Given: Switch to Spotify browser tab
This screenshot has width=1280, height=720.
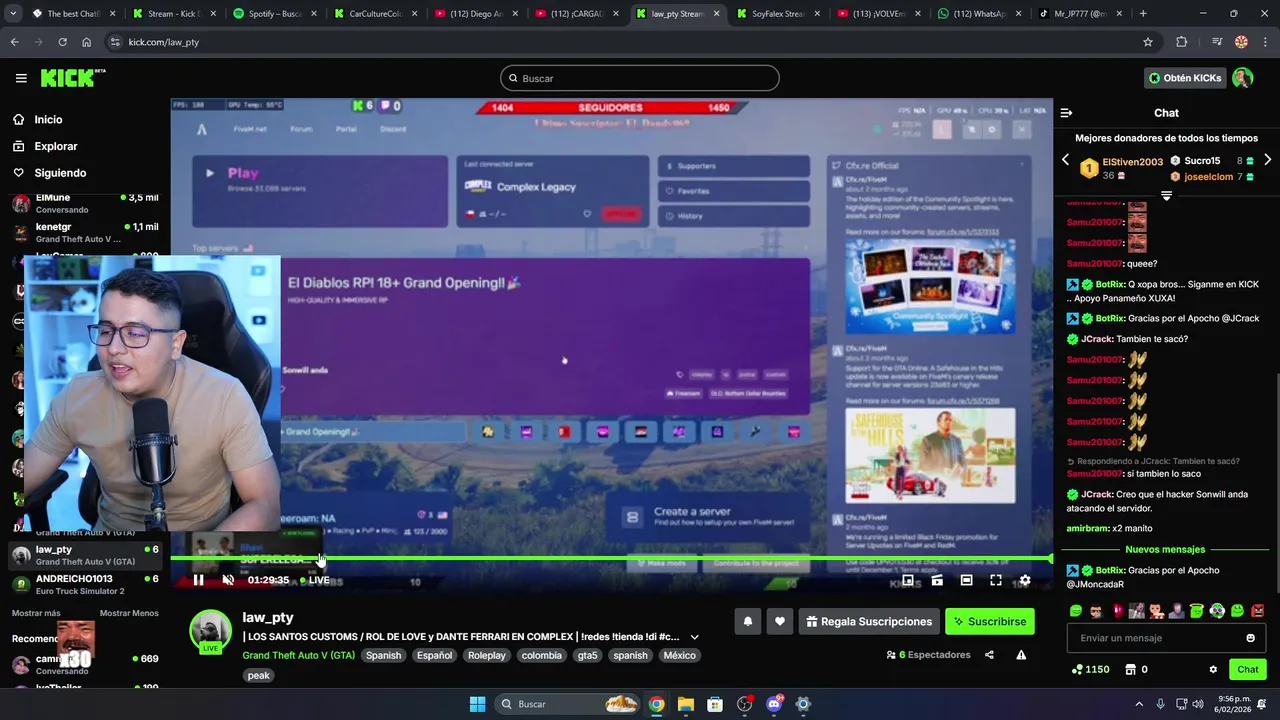Looking at the screenshot, I should click(274, 14).
